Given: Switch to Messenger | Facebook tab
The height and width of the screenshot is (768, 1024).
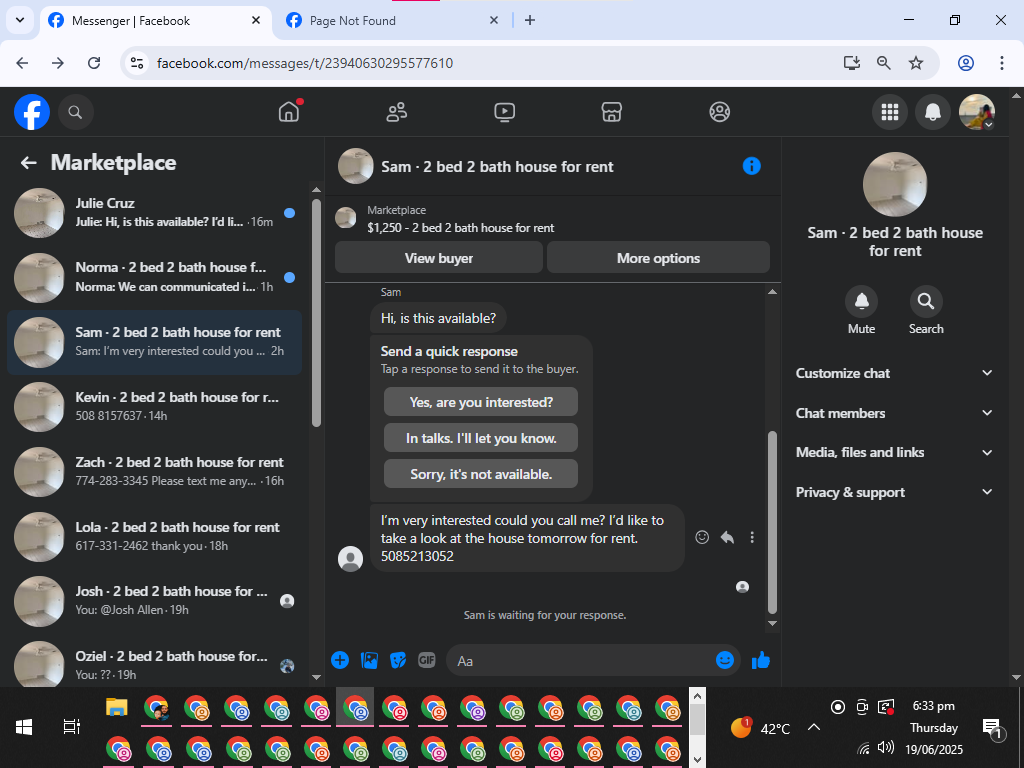Looking at the screenshot, I should pyautogui.click(x=155, y=21).
